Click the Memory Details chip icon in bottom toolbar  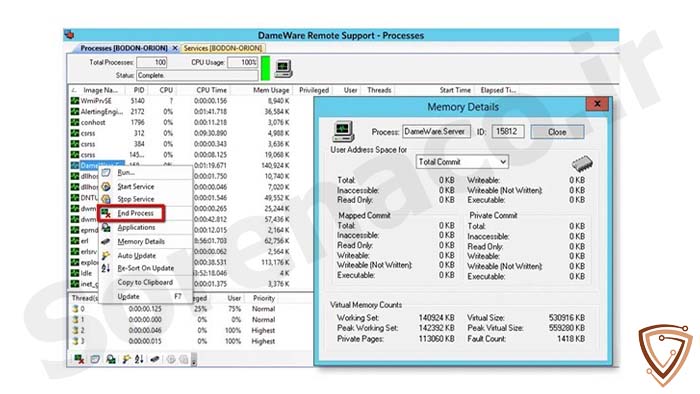click(x=154, y=359)
